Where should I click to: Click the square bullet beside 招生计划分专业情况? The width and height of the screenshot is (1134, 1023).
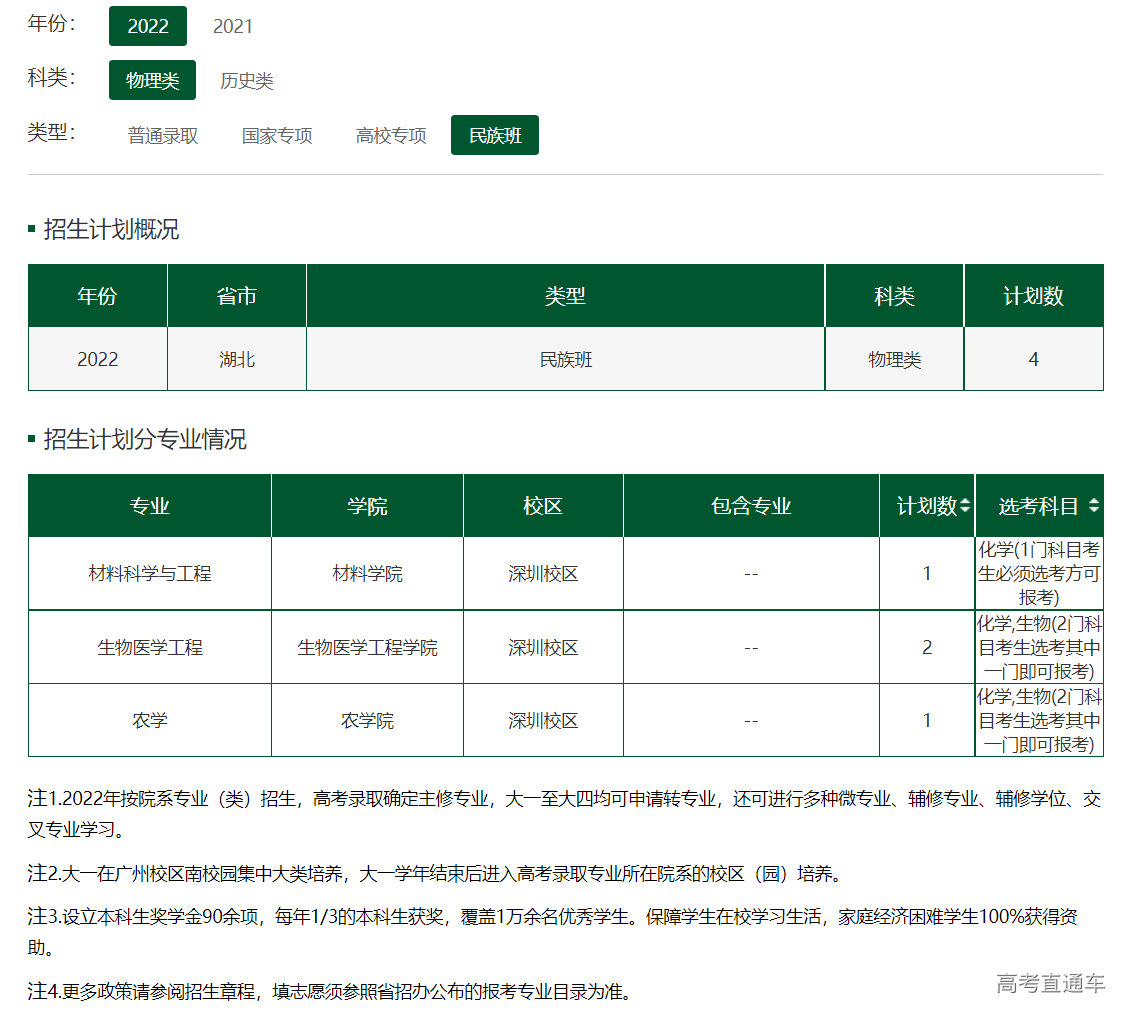click(x=33, y=439)
